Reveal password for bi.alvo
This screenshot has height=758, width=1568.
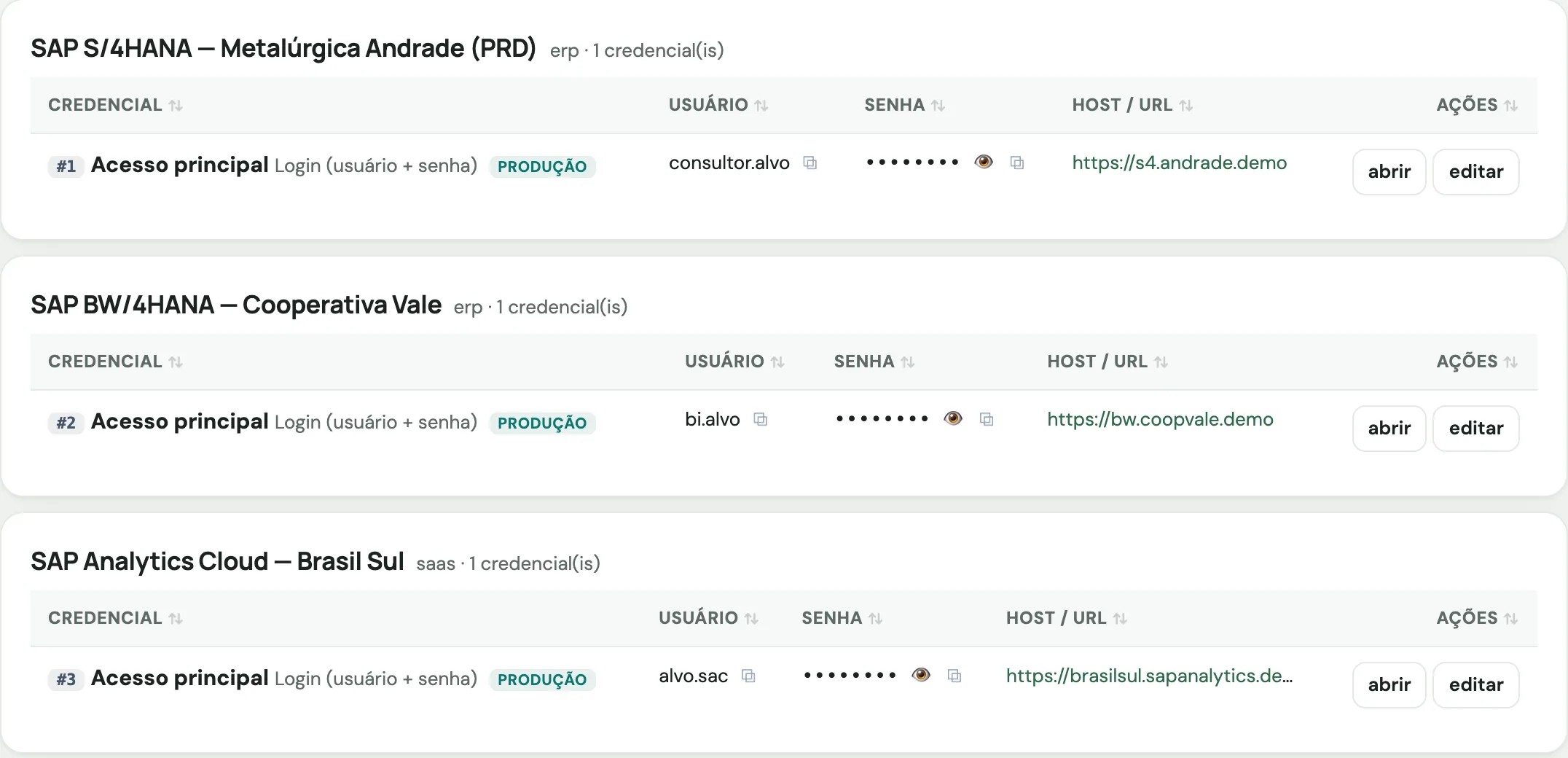point(953,418)
